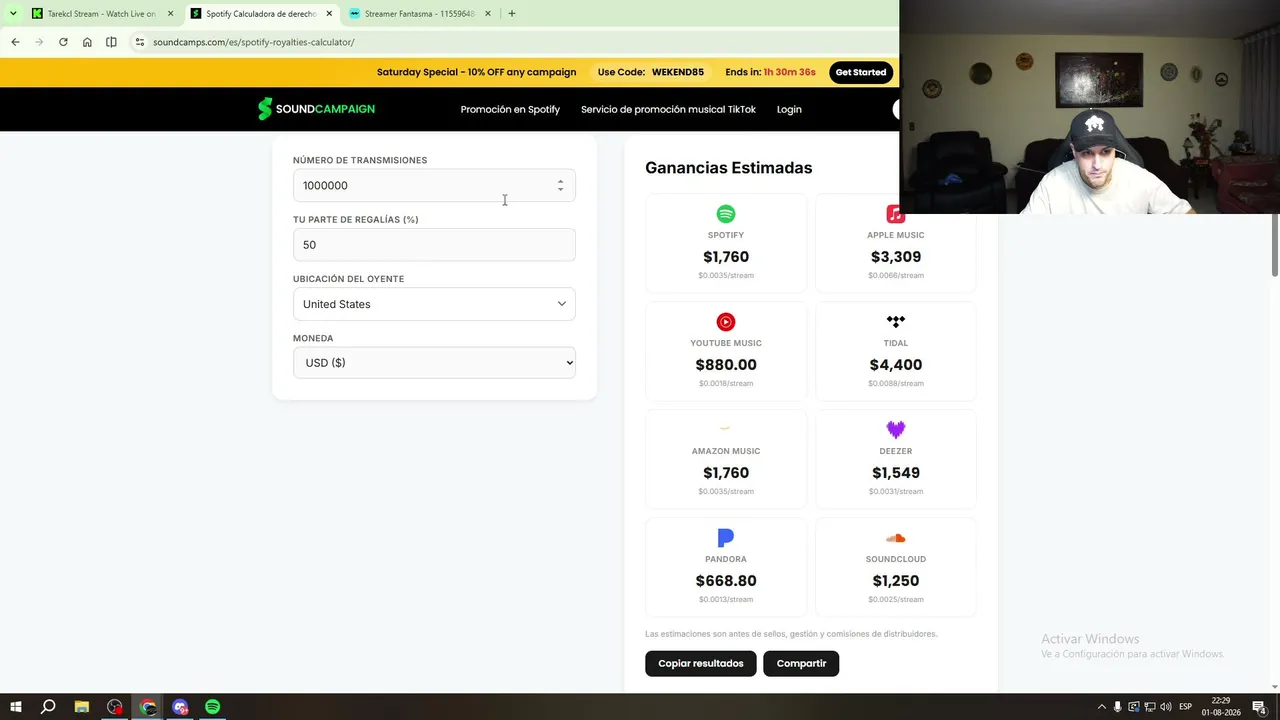1280x720 pixels.
Task: Click the Spotify logo in earnings card
Action: pyautogui.click(x=726, y=214)
